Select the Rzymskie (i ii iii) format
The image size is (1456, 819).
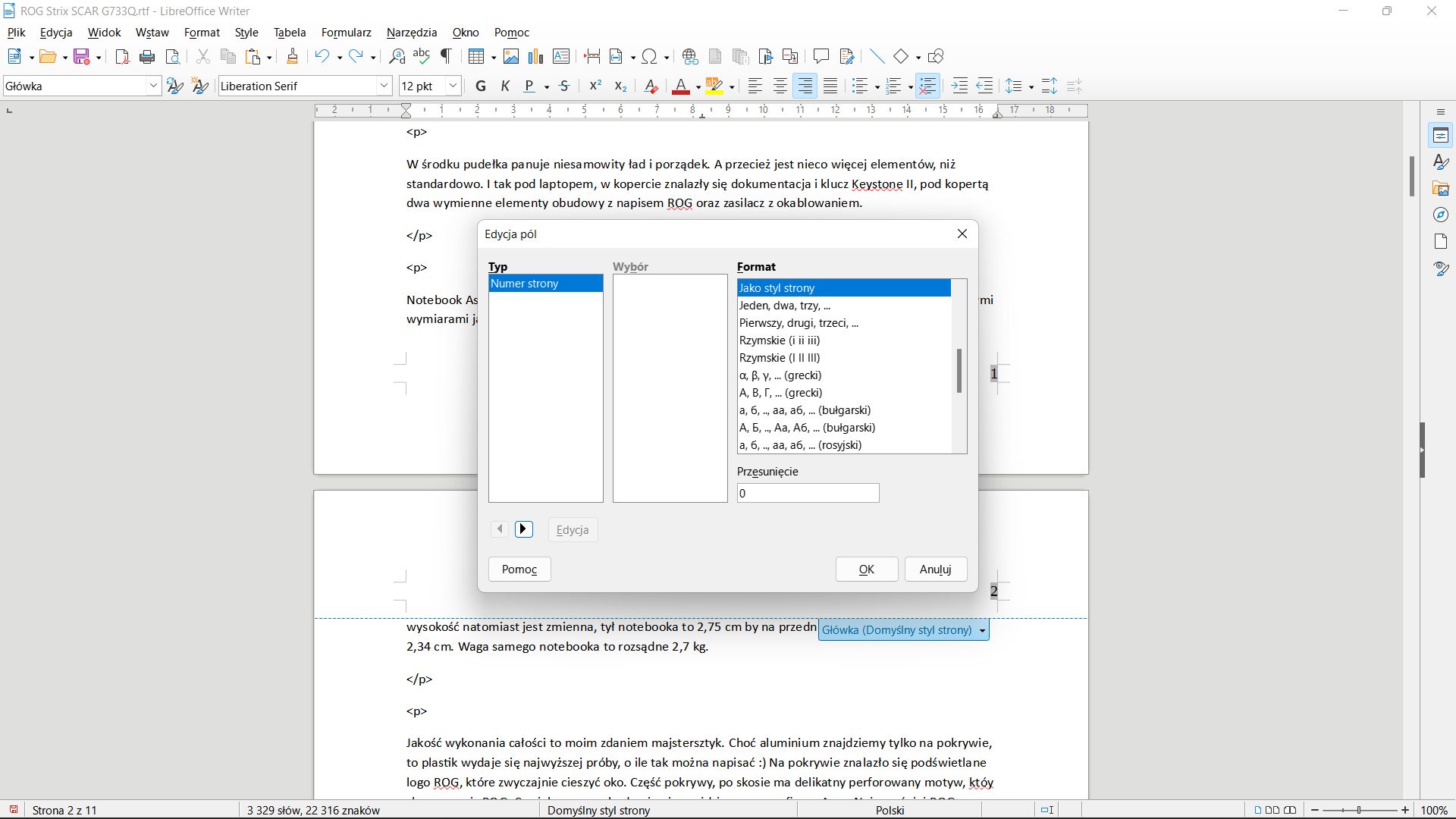tap(780, 340)
